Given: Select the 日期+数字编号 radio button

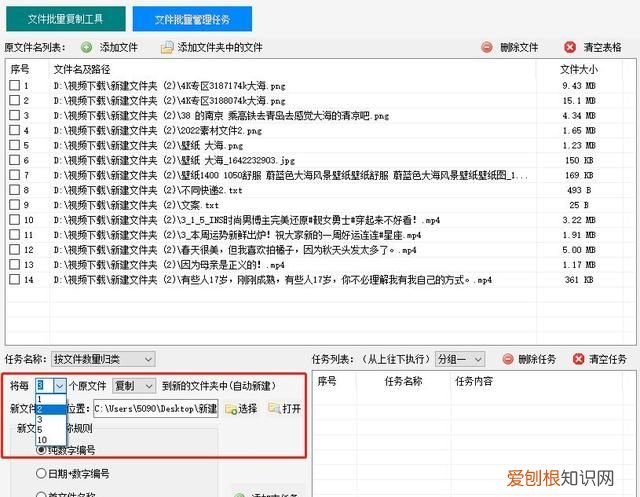Looking at the screenshot, I should pos(41,473).
